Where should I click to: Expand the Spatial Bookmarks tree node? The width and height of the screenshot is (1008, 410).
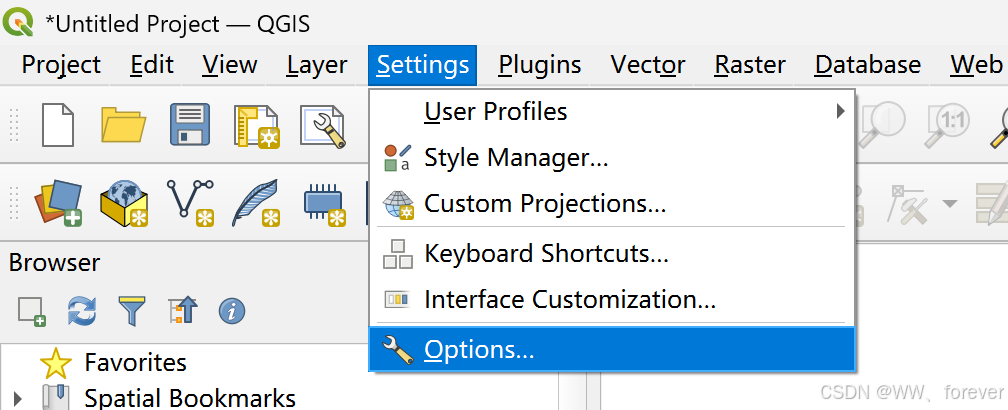click(17, 397)
